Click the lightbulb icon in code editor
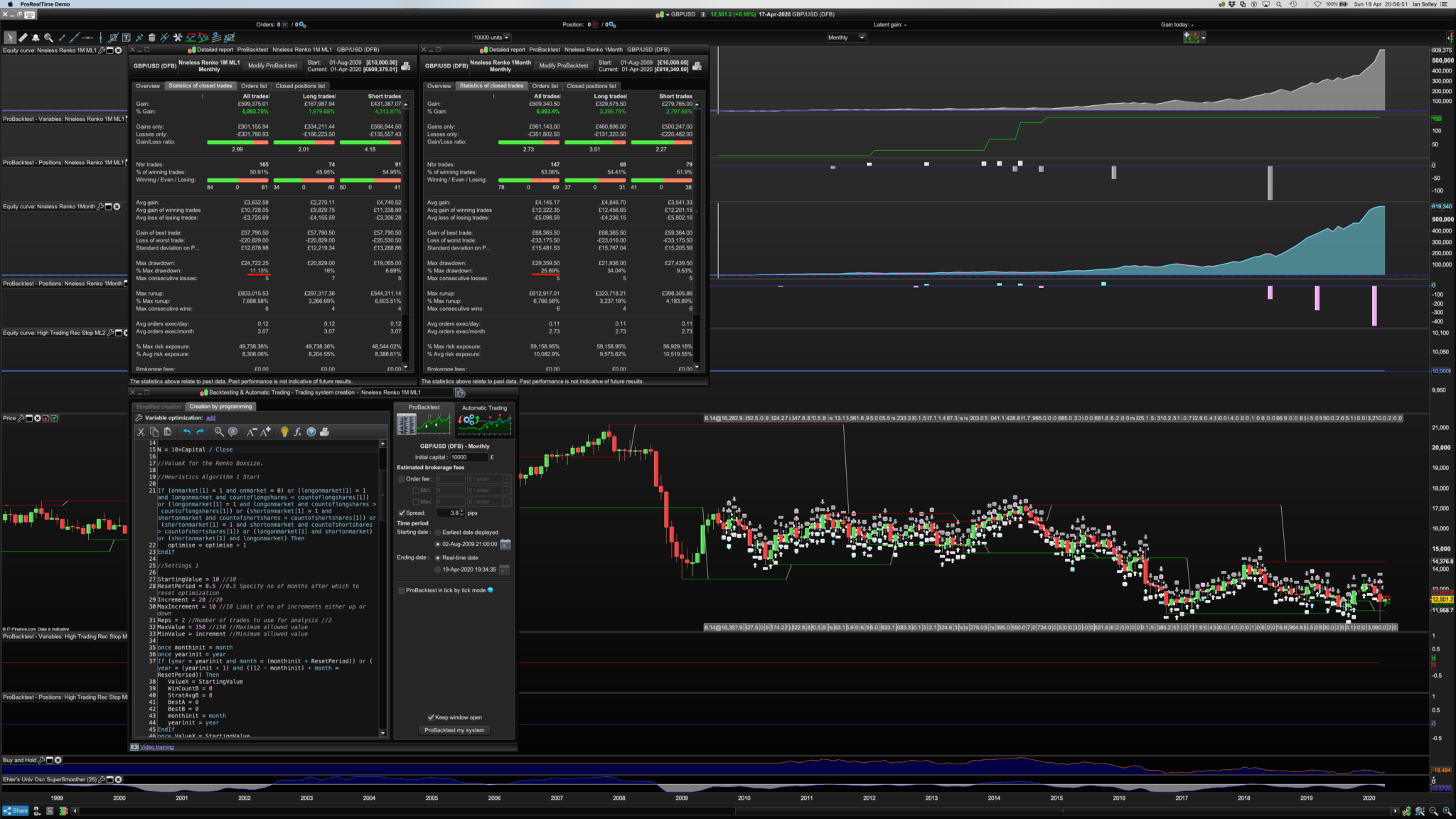1456x819 pixels. [x=284, y=432]
